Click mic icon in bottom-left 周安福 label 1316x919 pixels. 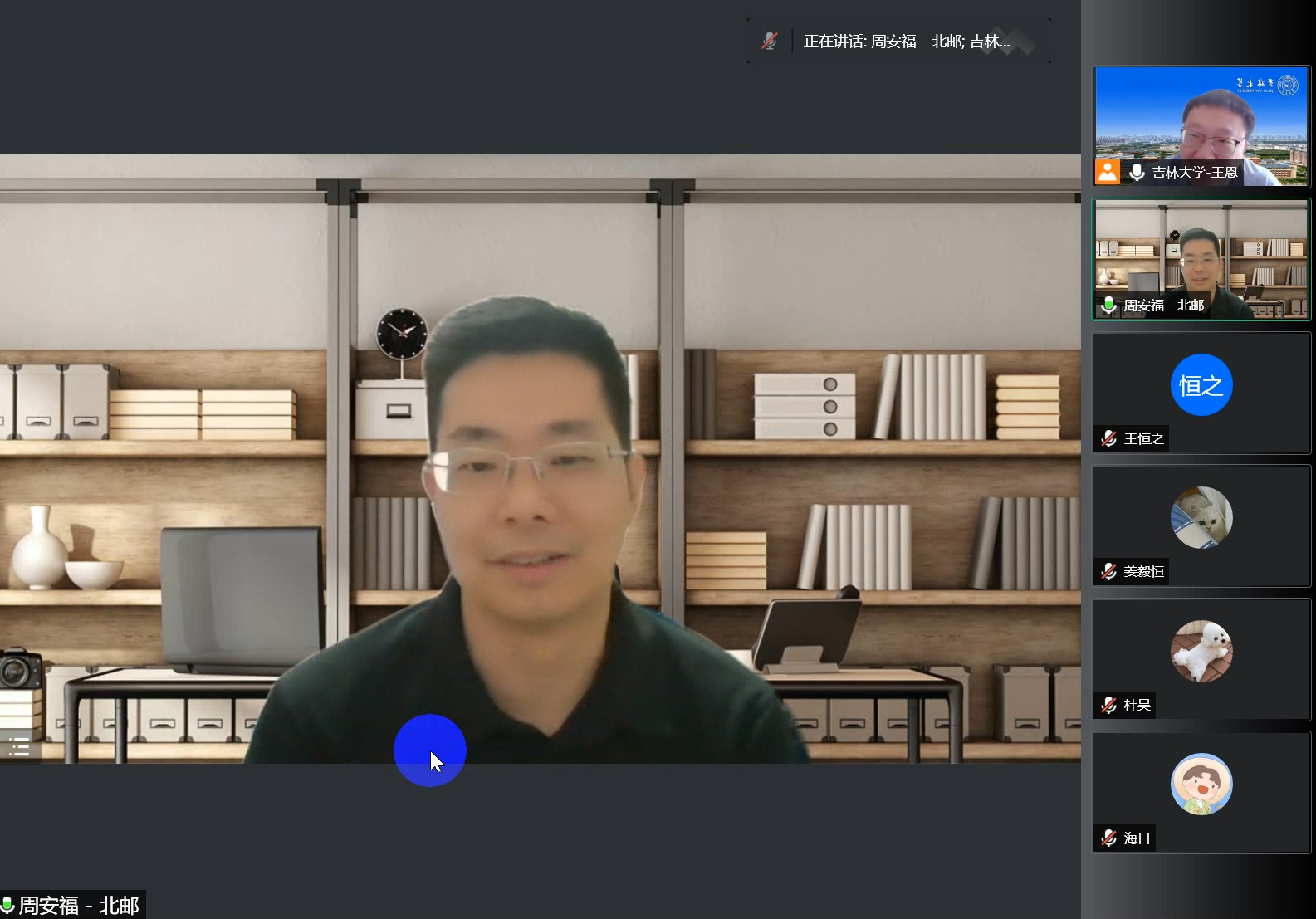pos(7,904)
